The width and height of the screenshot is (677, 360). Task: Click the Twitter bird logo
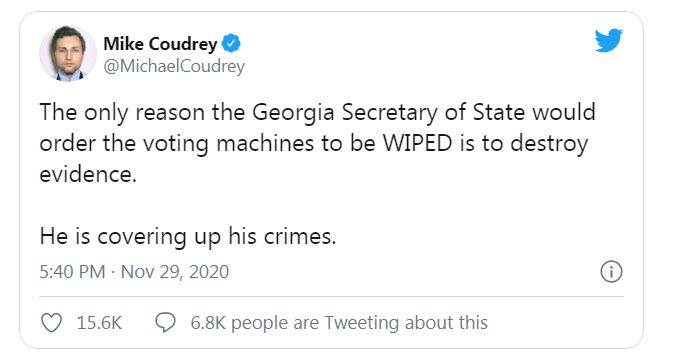tap(608, 41)
